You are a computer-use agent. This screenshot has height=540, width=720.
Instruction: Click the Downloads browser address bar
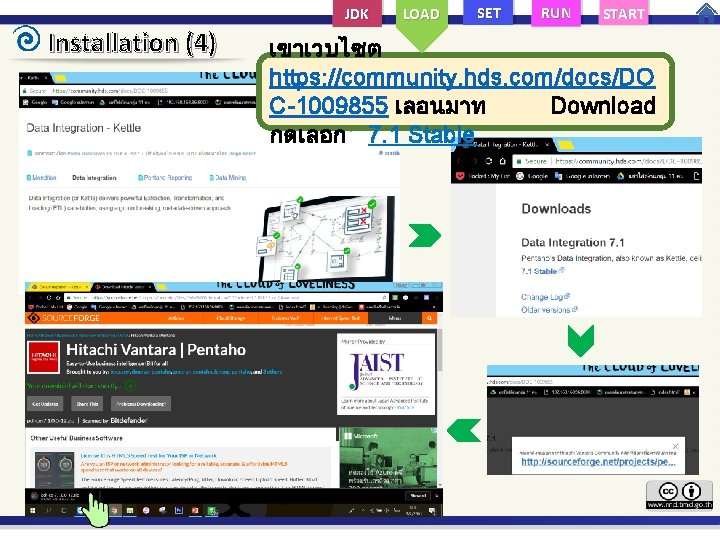tap(607, 161)
